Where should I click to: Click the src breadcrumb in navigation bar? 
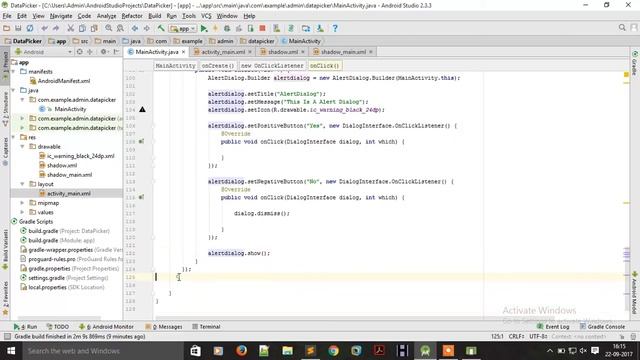[80, 41]
